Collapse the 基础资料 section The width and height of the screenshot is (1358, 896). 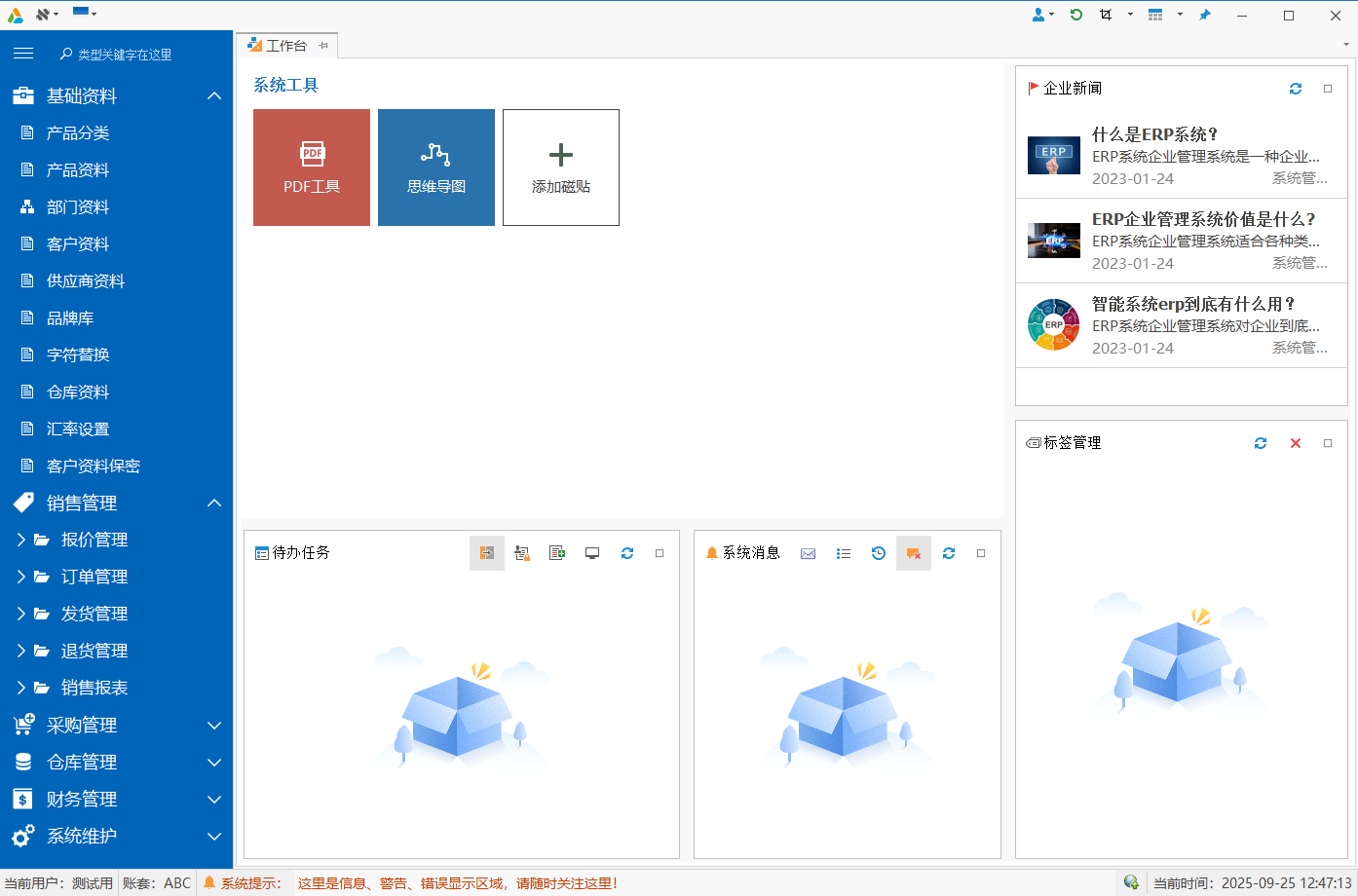[x=213, y=95]
